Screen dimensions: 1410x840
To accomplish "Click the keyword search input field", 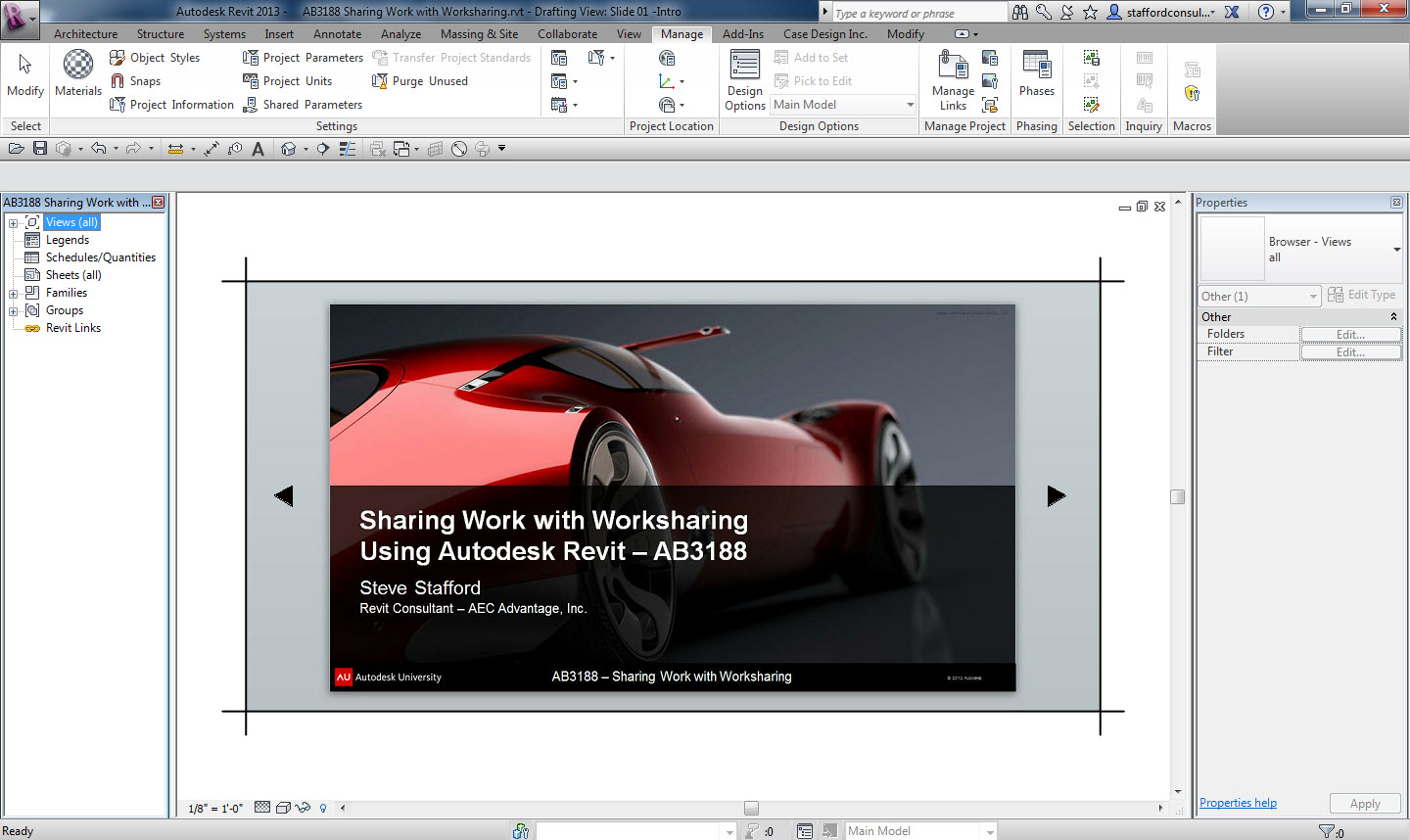I will click(x=916, y=14).
